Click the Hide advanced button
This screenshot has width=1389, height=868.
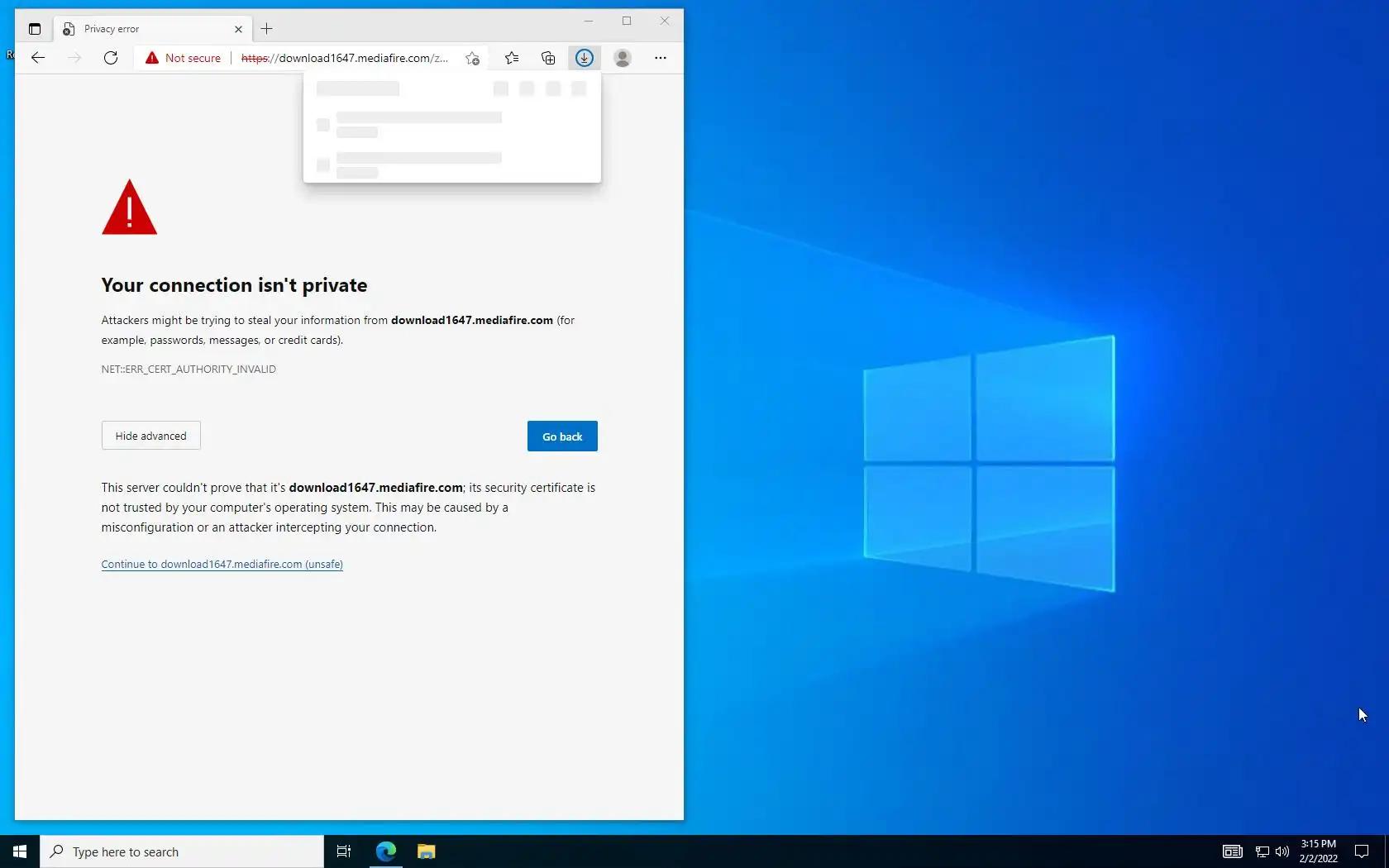coord(151,436)
